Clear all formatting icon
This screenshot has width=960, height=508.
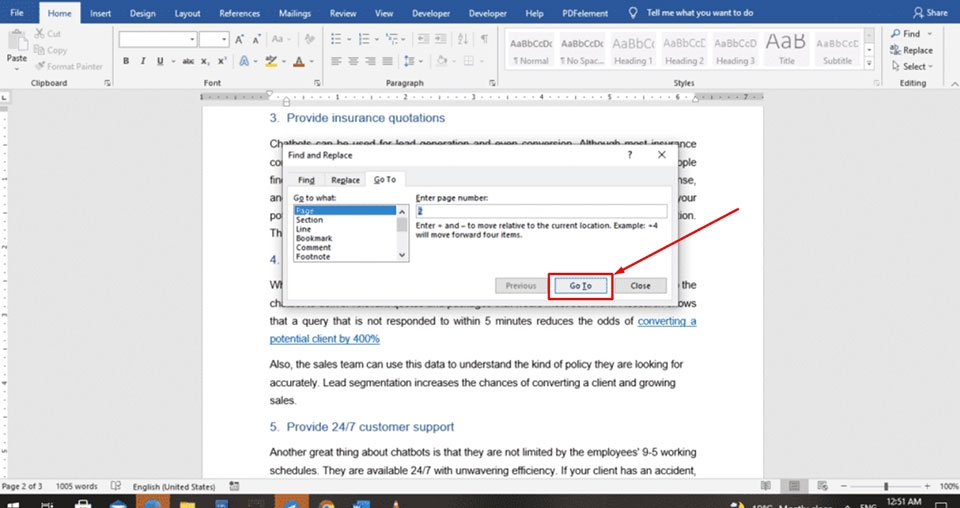[310, 40]
